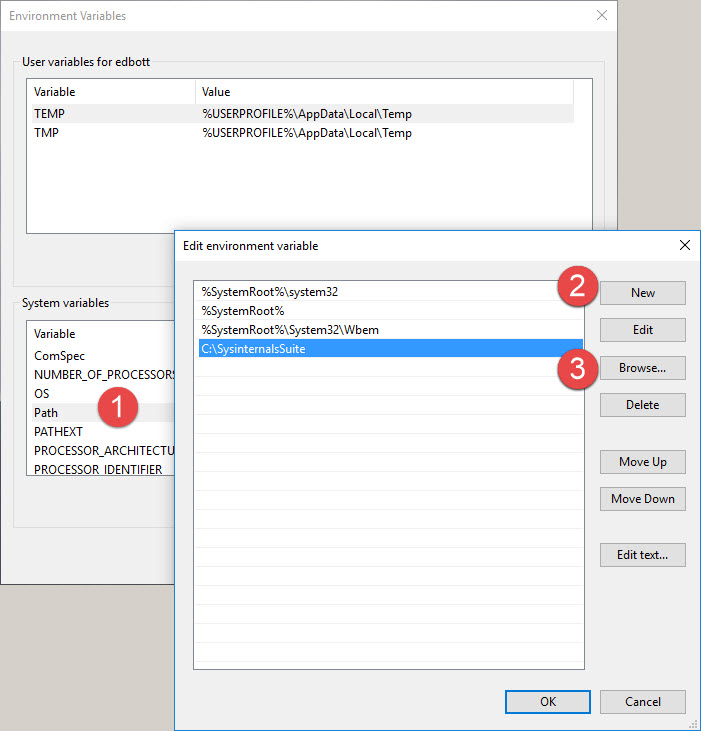Open Edit text... mode

click(x=642, y=555)
